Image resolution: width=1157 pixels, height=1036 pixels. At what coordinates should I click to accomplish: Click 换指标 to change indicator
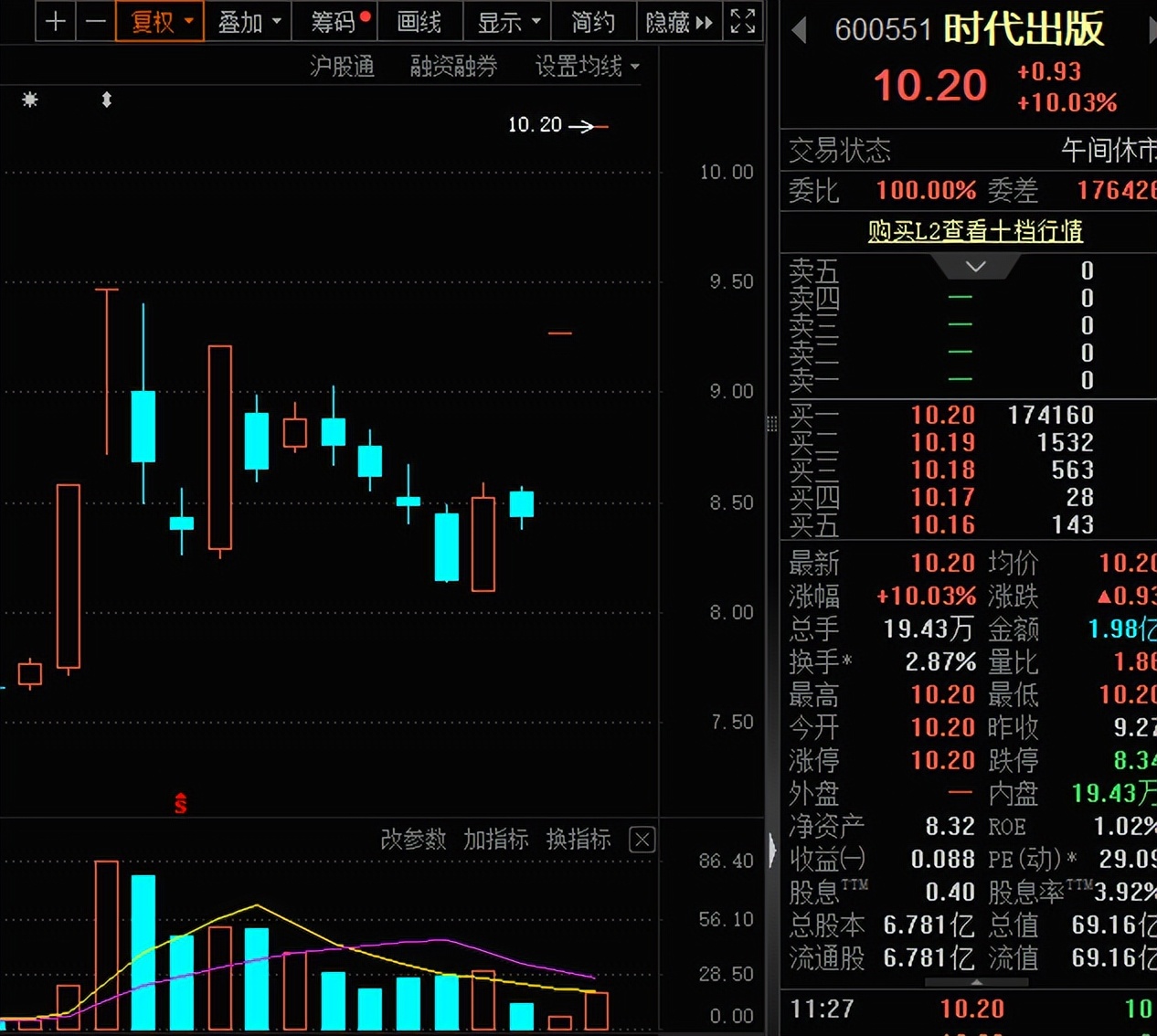coord(578,839)
